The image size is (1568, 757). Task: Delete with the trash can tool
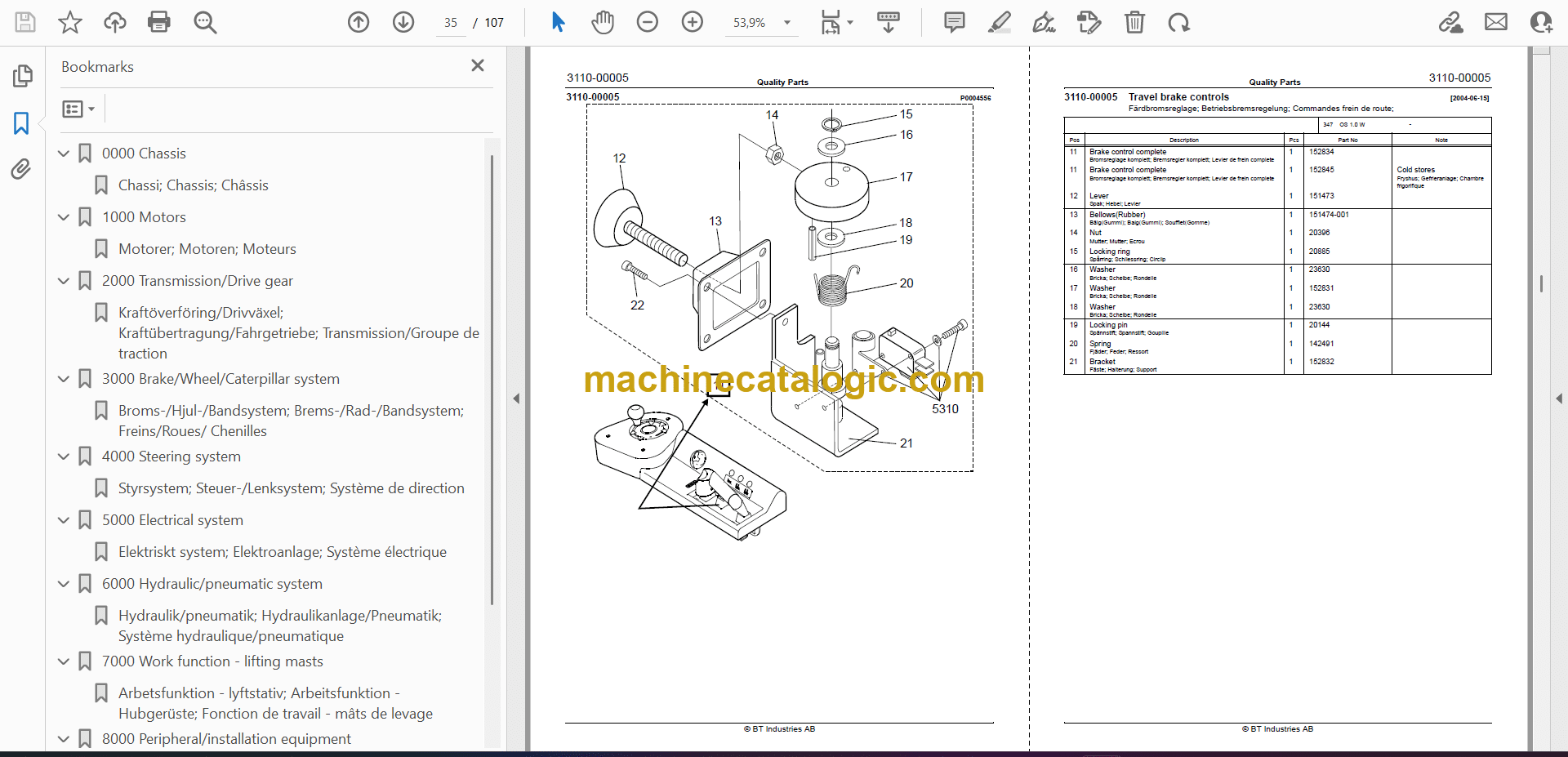pos(1134,22)
